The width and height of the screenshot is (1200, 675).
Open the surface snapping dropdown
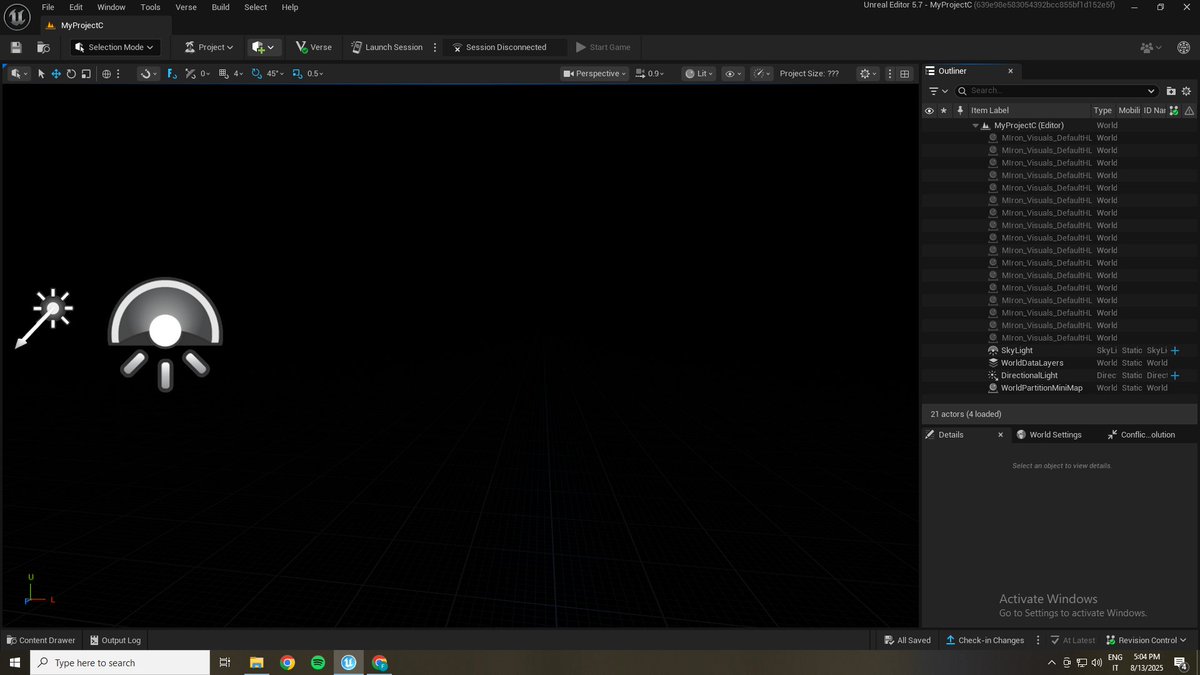pyautogui.click(x=148, y=73)
